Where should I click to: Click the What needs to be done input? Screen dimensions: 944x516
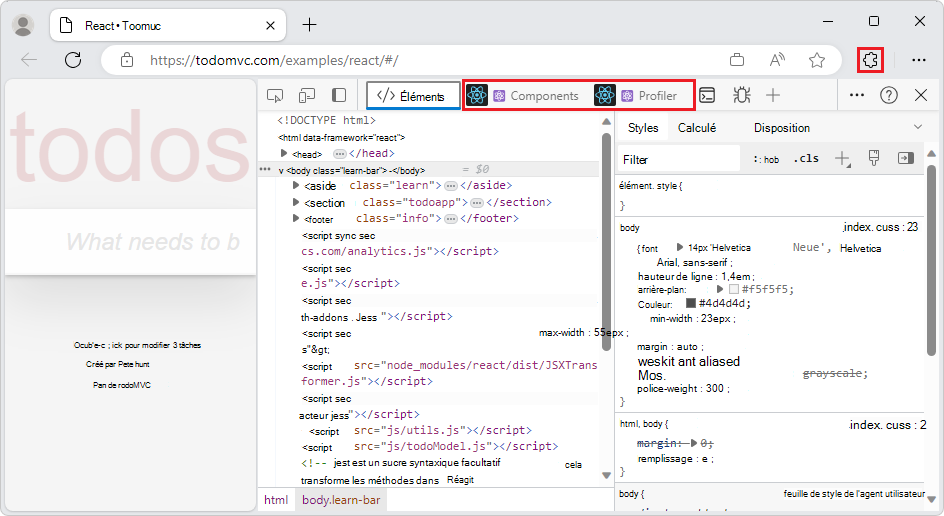click(x=131, y=242)
